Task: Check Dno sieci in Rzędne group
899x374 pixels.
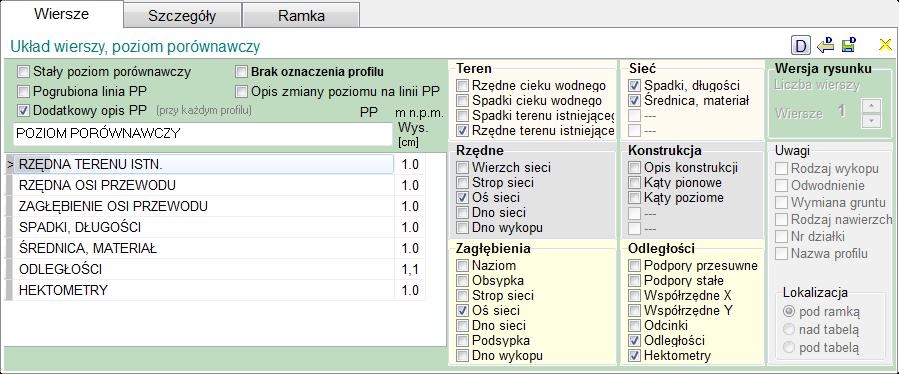Action: point(462,213)
